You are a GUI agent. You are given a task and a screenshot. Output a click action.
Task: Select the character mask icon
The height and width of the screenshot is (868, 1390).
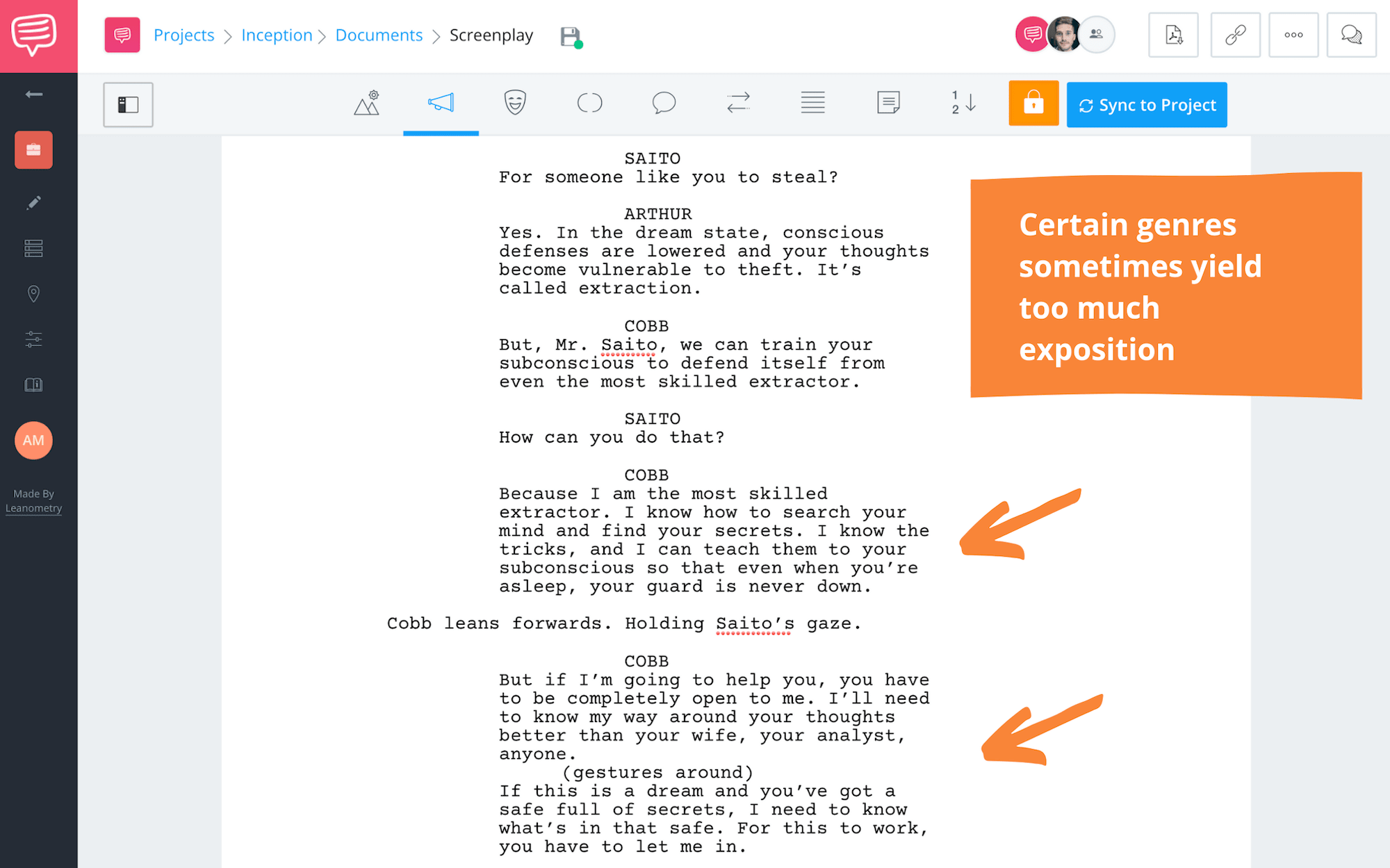click(515, 103)
